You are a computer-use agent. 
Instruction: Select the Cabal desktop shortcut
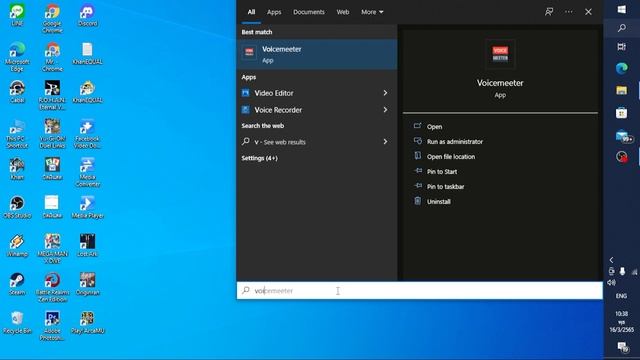click(17, 91)
